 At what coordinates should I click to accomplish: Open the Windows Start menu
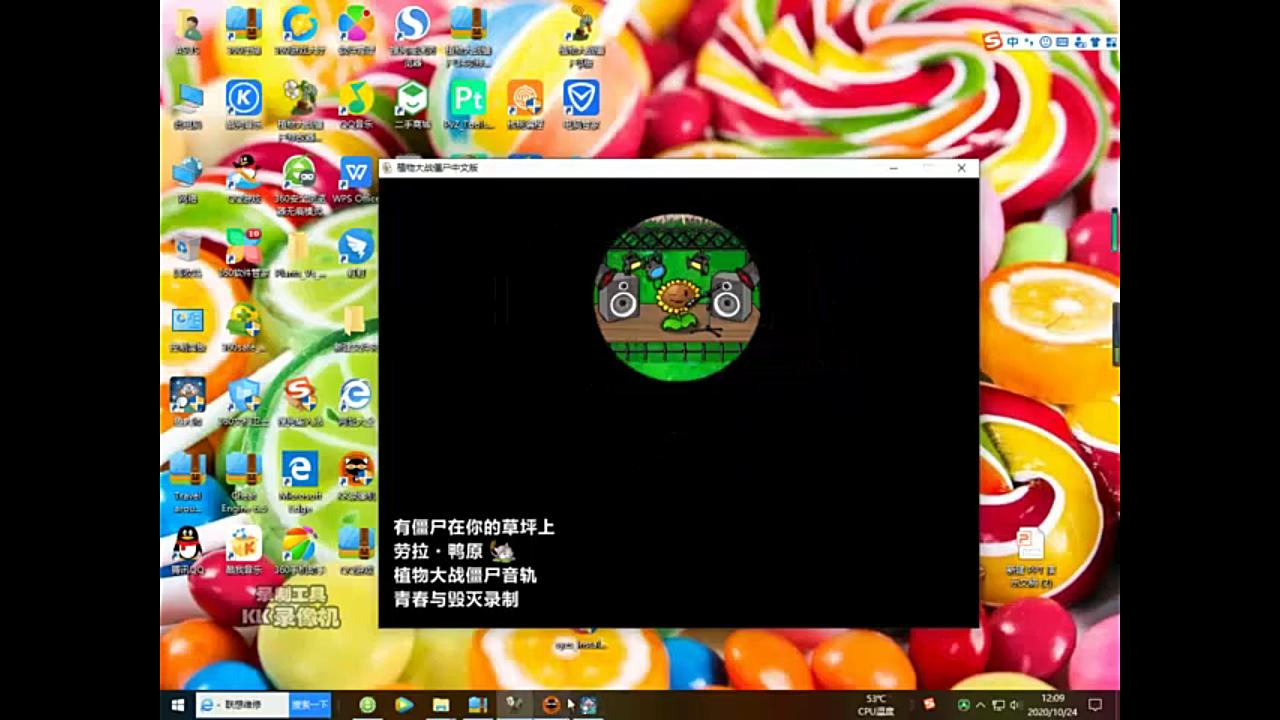[178, 705]
